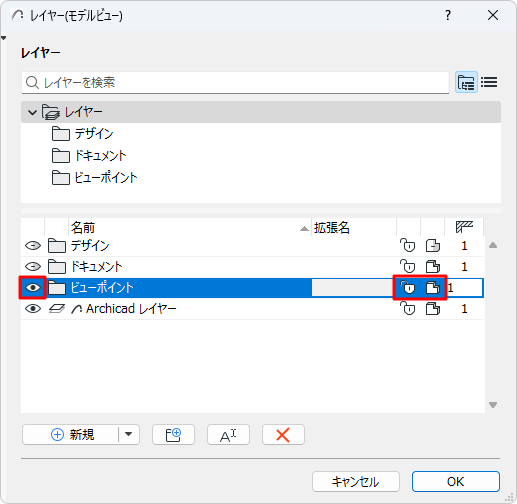This screenshot has width=517, height=504.
Task: Select レイヤー root node text
Action: click(83, 112)
